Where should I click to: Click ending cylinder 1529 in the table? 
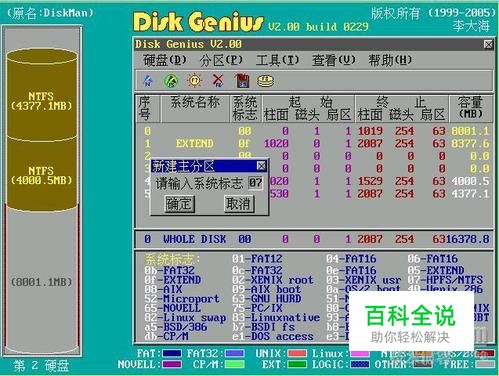click(370, 181)
